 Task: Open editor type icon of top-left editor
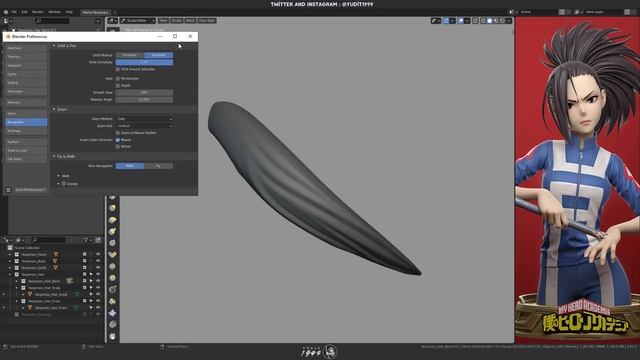tap(7, 20)
